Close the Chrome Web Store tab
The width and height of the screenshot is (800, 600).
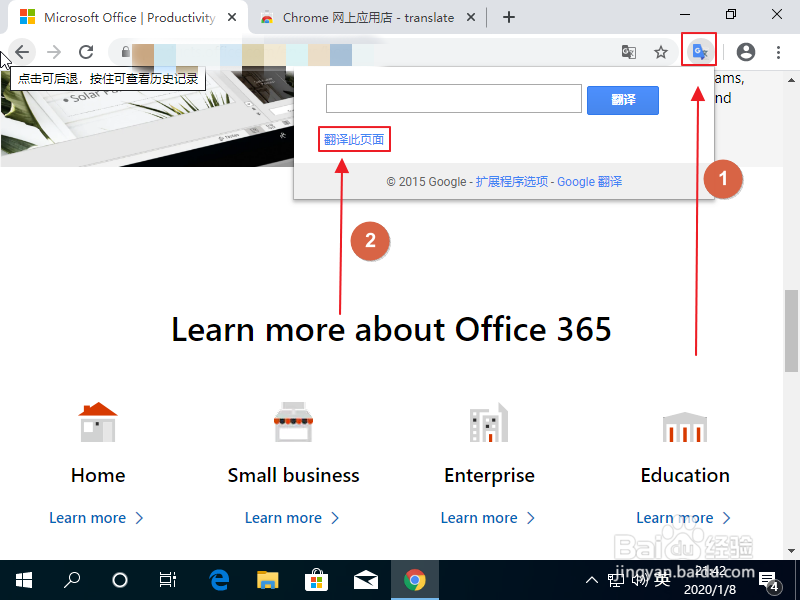tap(471, 17)
